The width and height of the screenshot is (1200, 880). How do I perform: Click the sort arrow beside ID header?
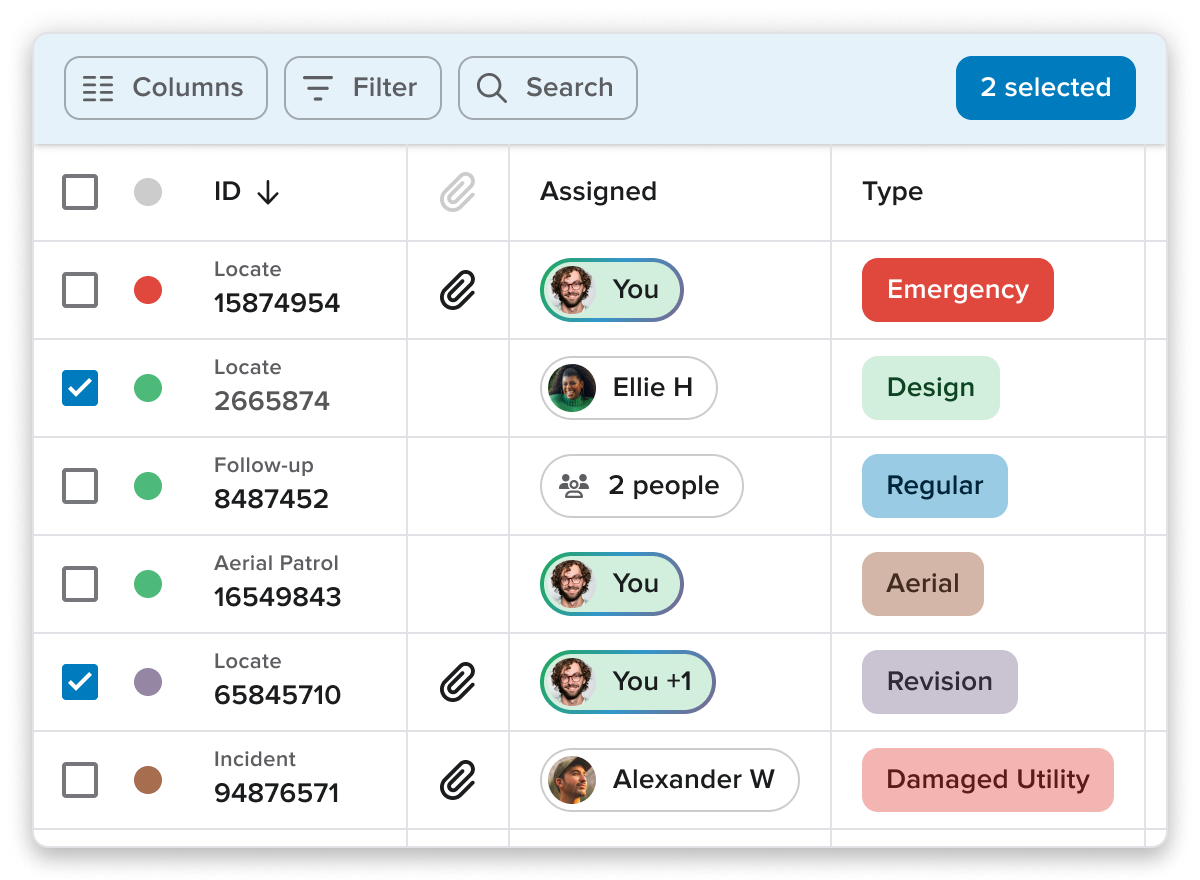(x=267, y=192)
